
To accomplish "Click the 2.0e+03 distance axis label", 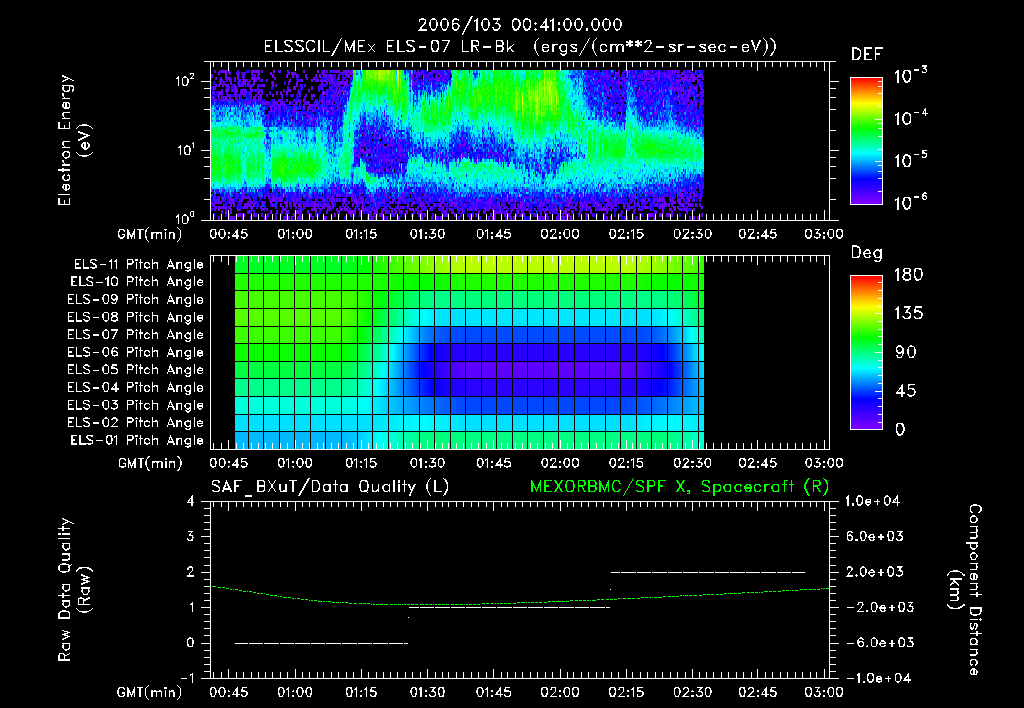I will (x=875, y=571).
